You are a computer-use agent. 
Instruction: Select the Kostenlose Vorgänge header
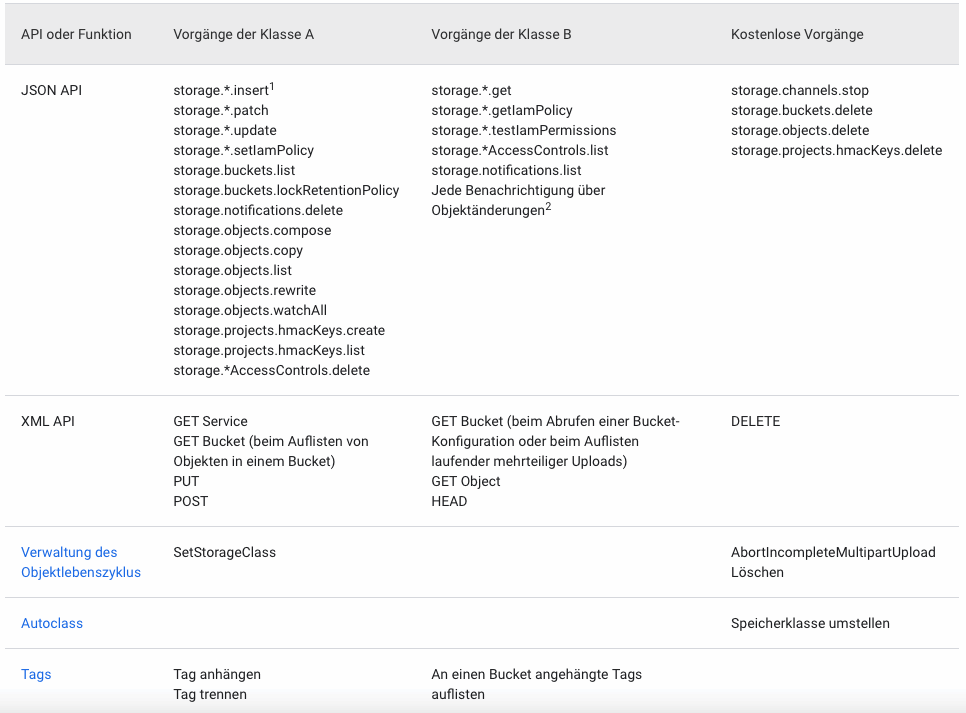795,34
